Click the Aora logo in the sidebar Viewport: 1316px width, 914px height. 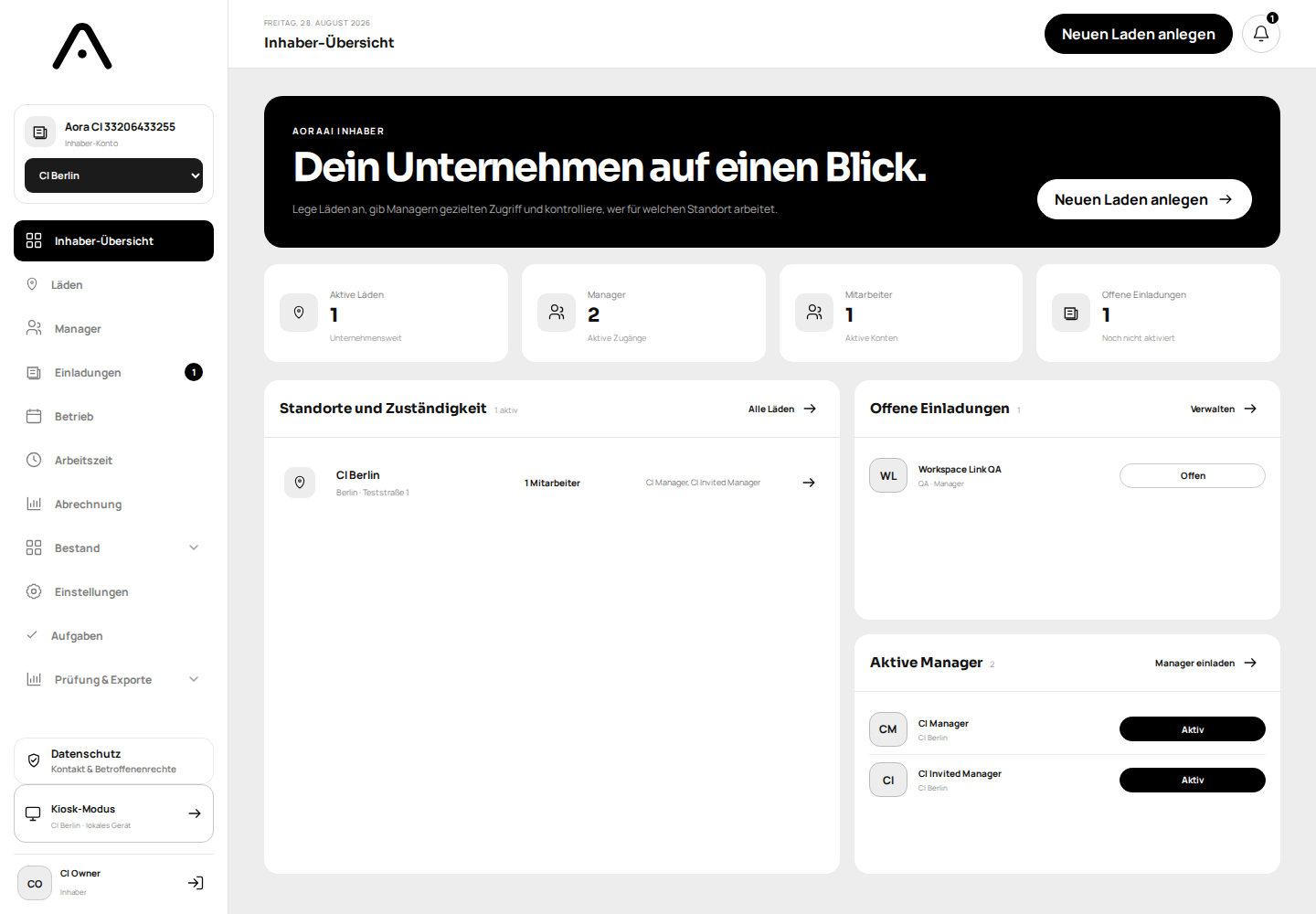82,47
